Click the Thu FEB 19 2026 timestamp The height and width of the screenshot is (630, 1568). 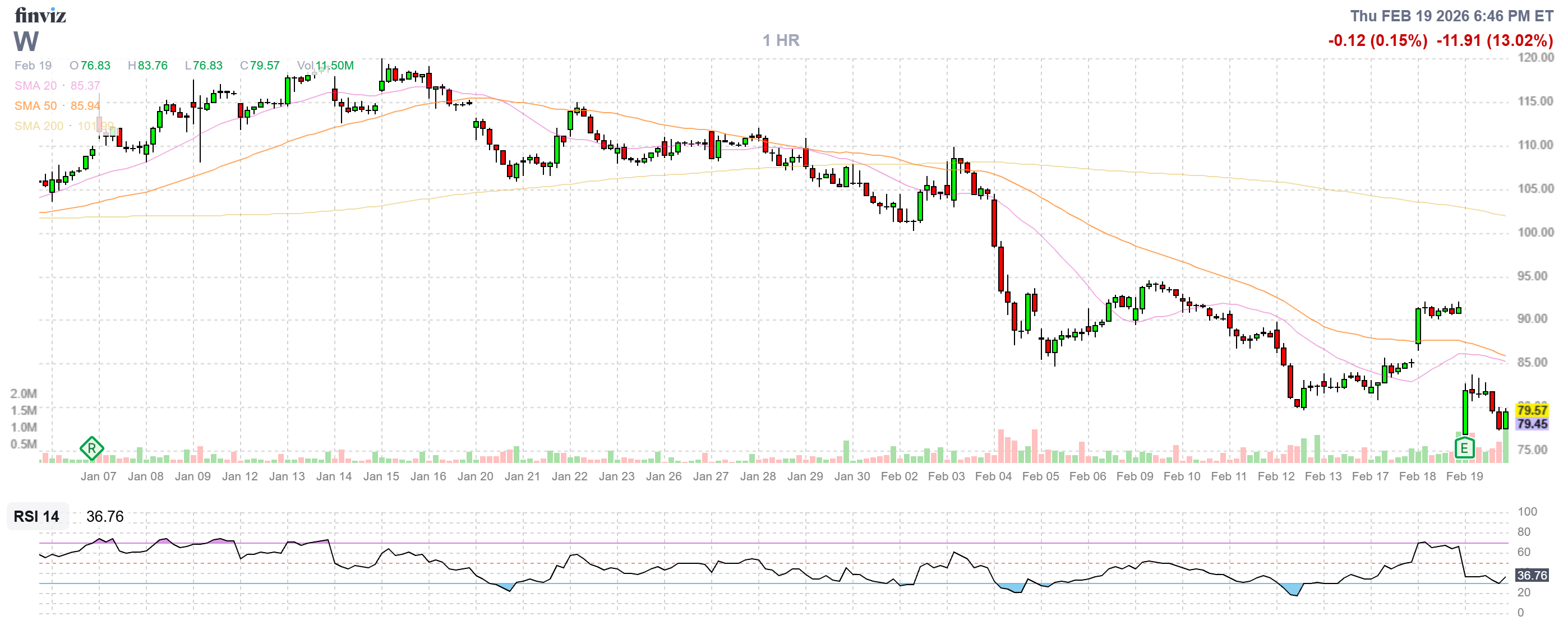pos(1451,16)
